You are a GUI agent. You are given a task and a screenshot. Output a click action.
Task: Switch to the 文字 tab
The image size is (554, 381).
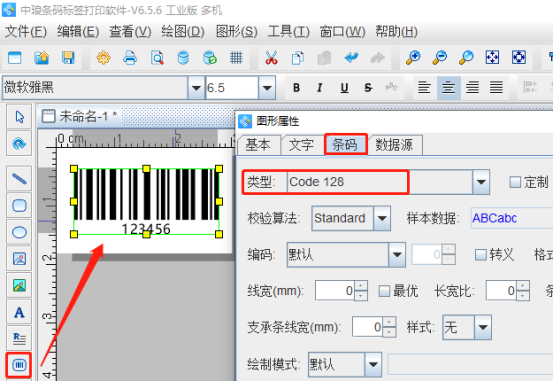pos(301,145)
